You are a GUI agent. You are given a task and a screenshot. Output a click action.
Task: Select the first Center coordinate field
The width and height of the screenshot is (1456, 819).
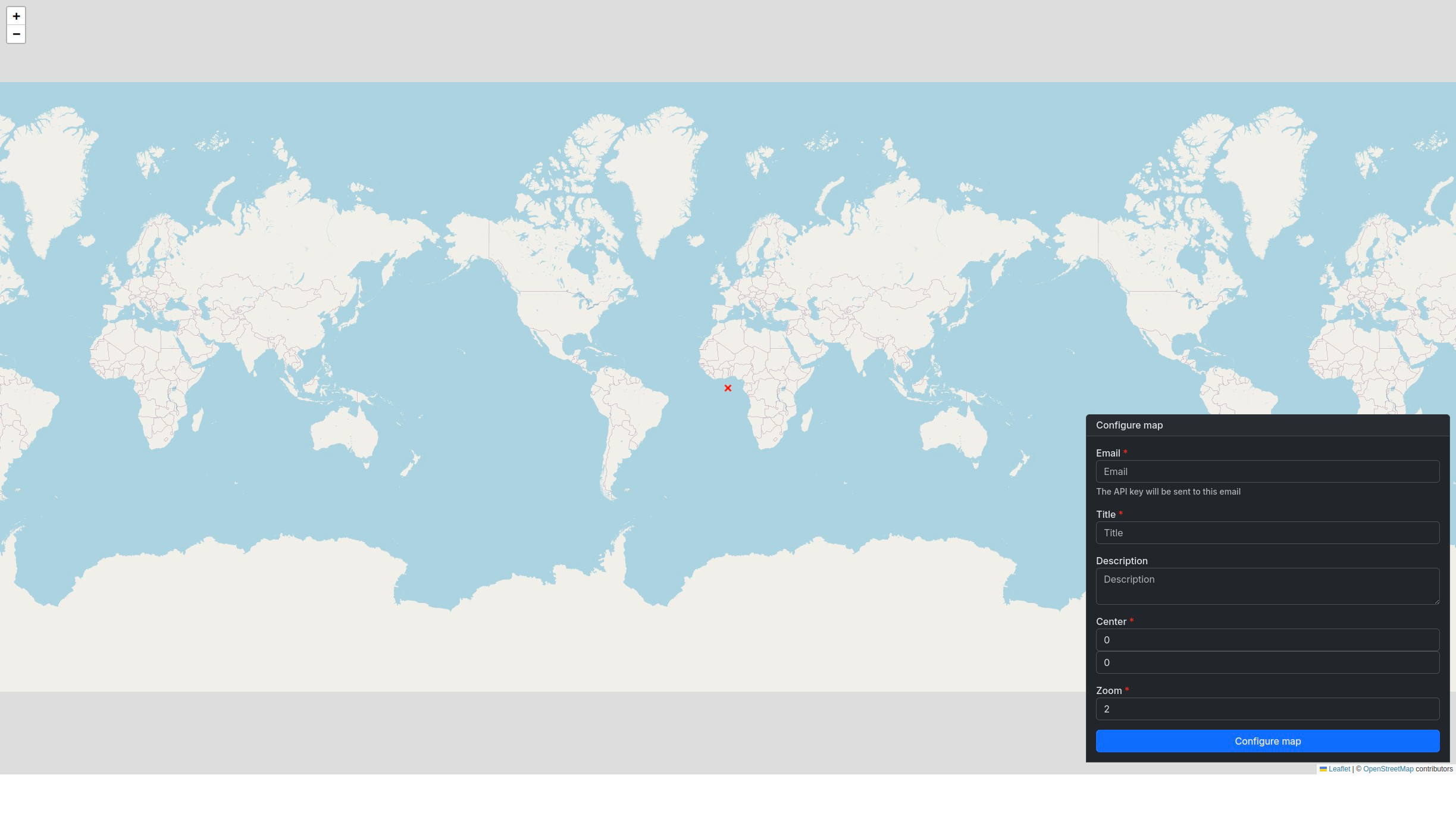(1267, 640)
